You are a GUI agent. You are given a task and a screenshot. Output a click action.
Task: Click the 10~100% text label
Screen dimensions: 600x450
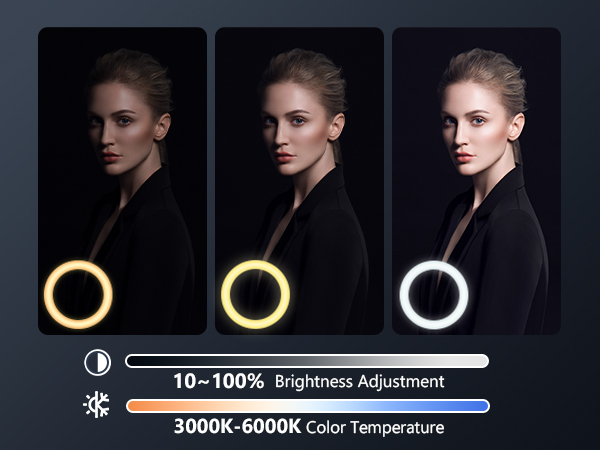pos(218,381)
